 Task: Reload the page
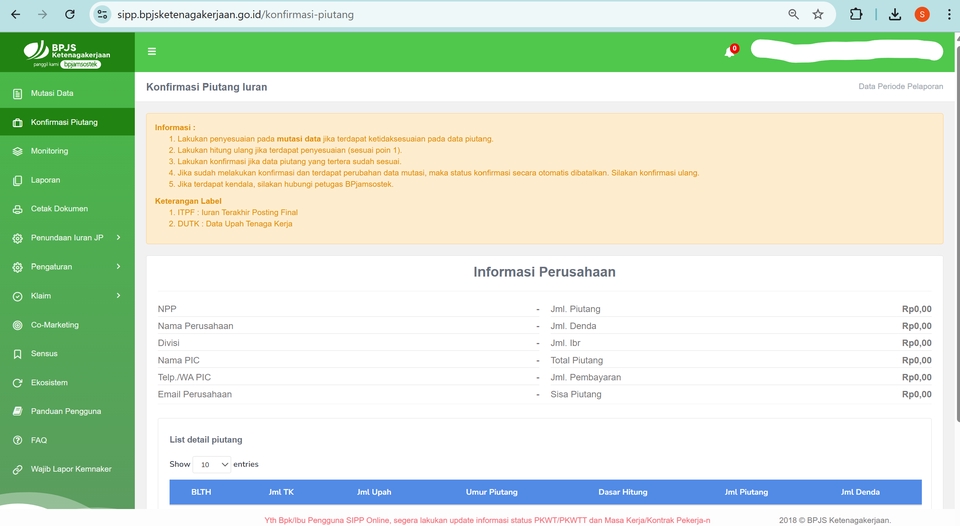pos(70,14)
